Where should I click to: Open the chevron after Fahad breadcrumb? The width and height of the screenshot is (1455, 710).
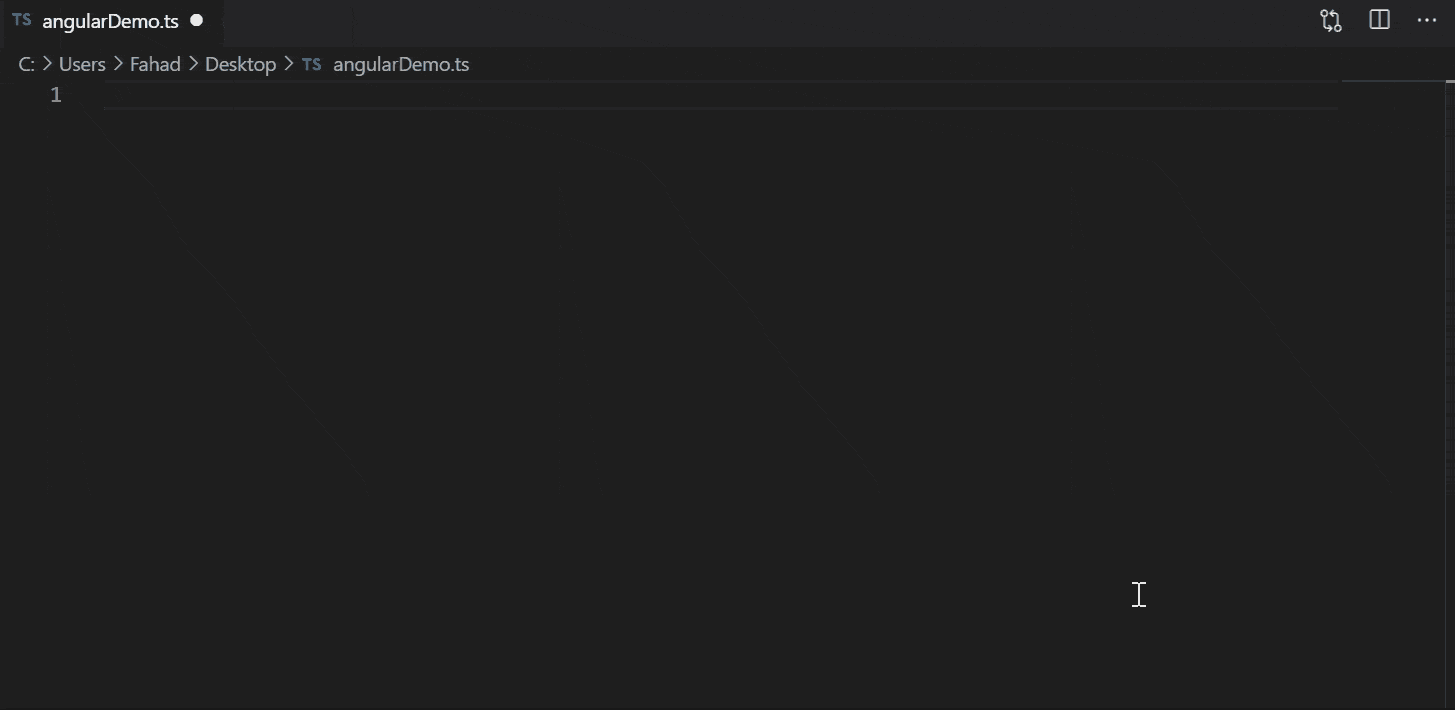click(192, 64)
